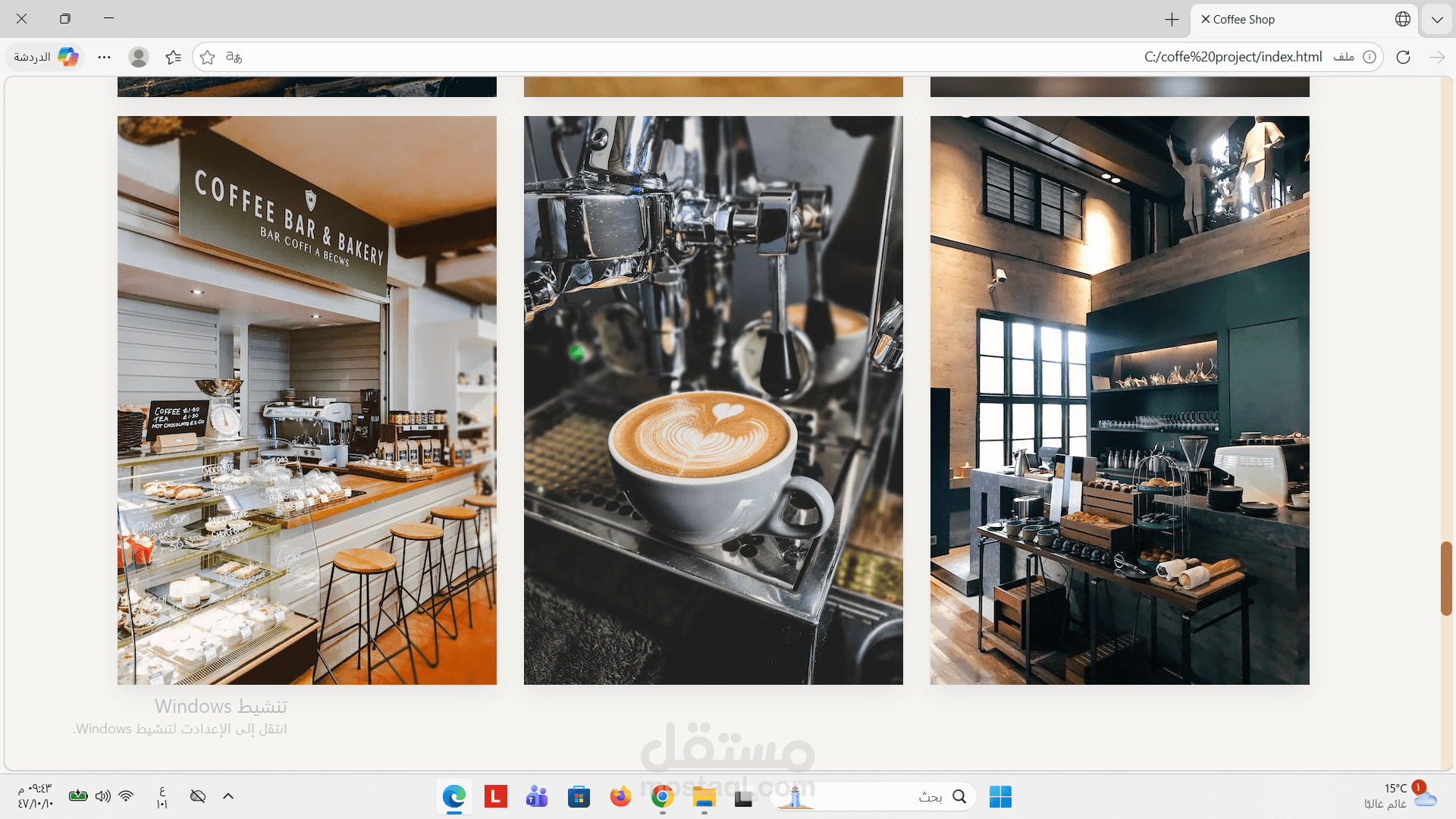Click the page vertical scrollbar thumb
This screenshot has height=819, width=1456.
[x=1446, y=578]
